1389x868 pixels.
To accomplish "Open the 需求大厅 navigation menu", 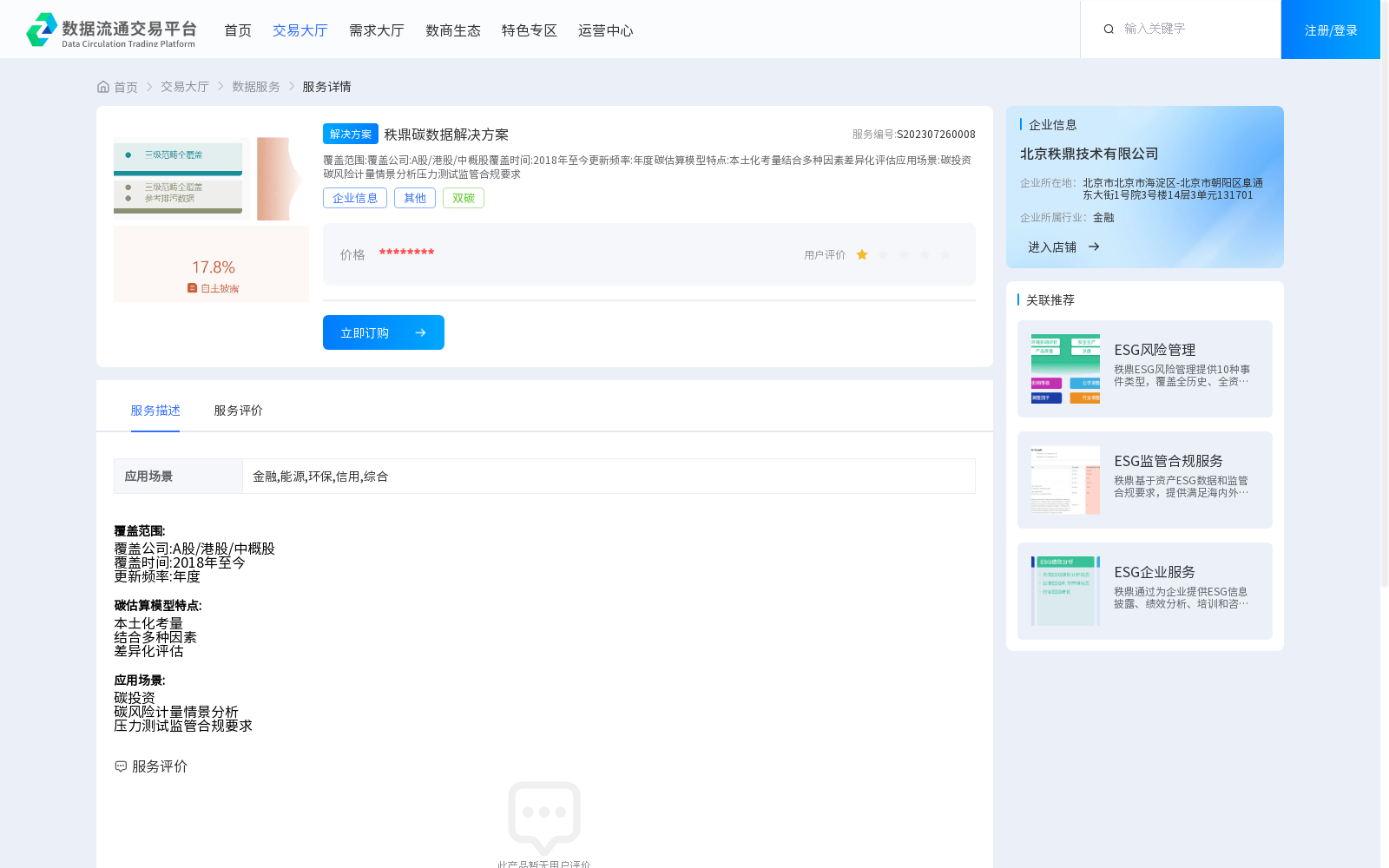I will [377, 30].
